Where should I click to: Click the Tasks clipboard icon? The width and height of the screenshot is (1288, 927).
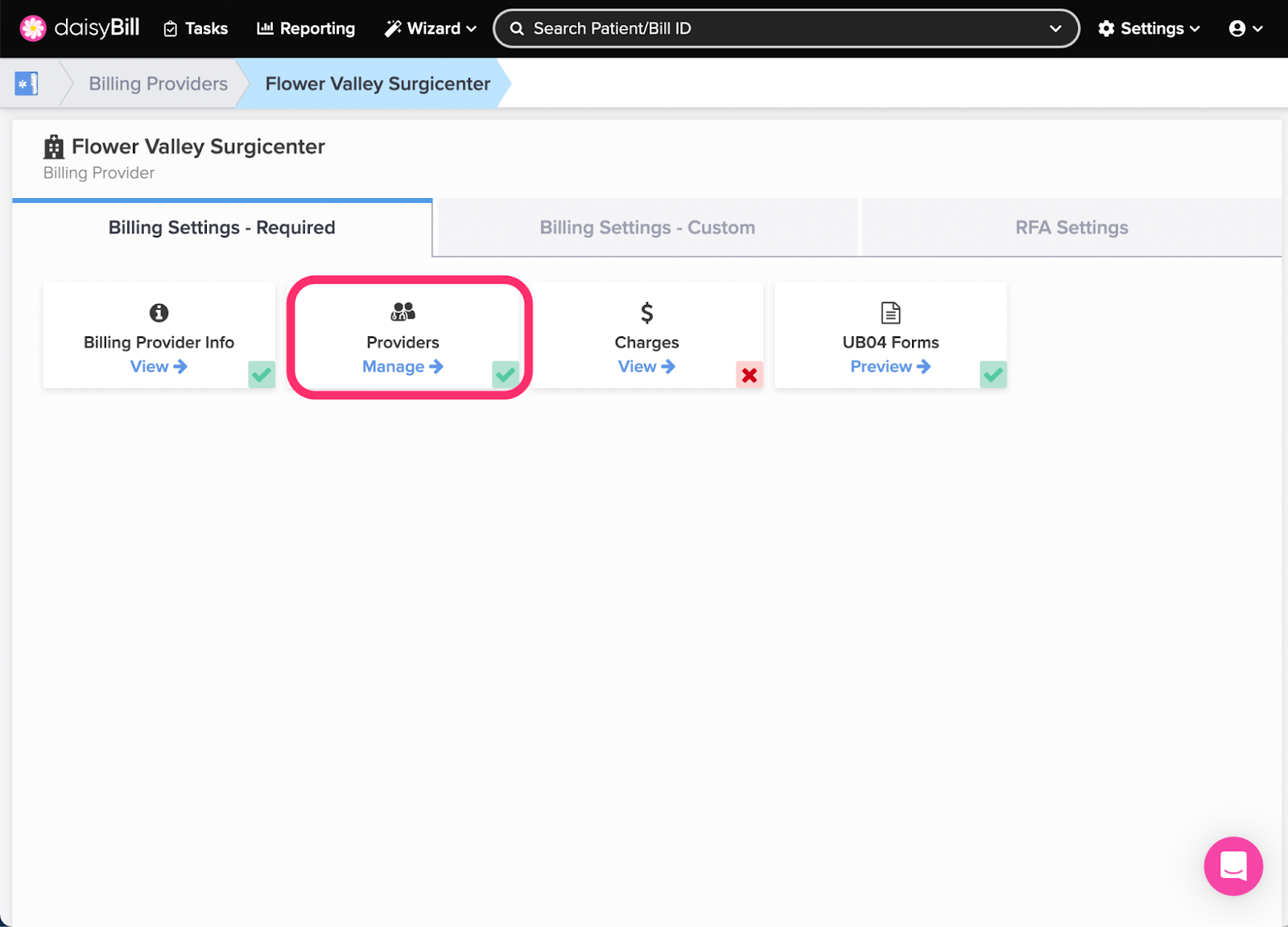[171, 29]
